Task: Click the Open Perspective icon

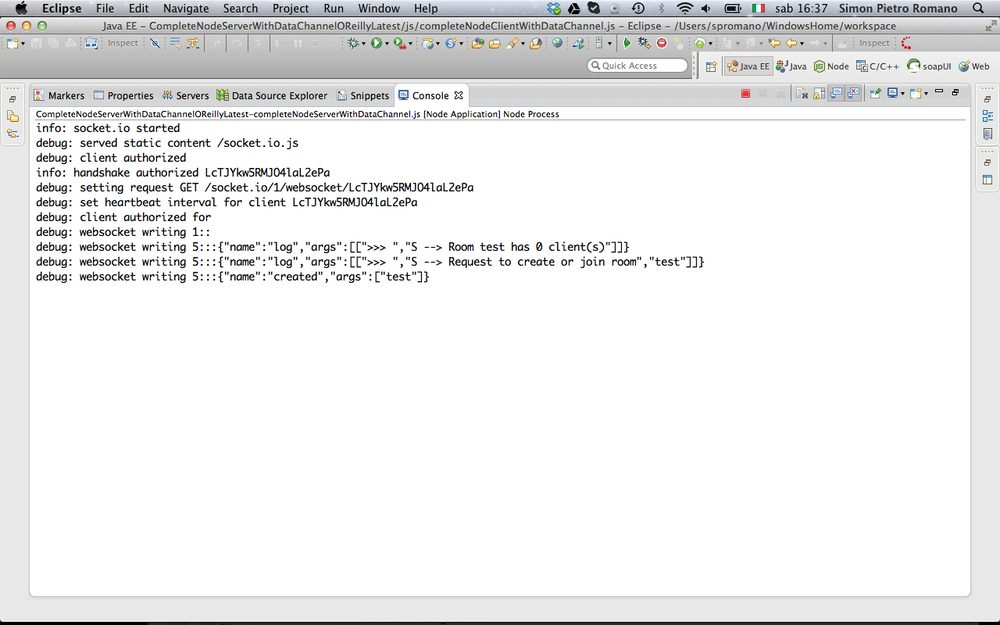Action: 711,66
